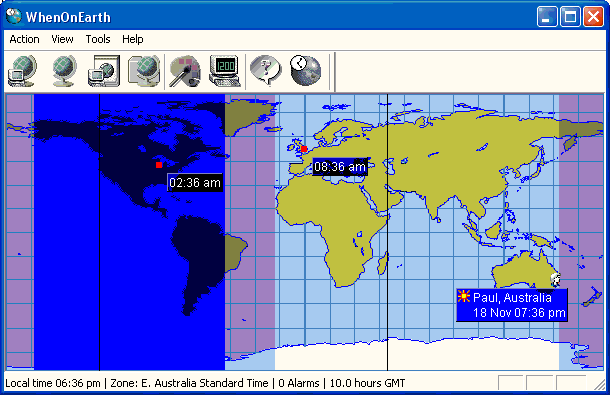Open the Tools menu
Viewport: 610px width, 395px height.
[98, 39]
